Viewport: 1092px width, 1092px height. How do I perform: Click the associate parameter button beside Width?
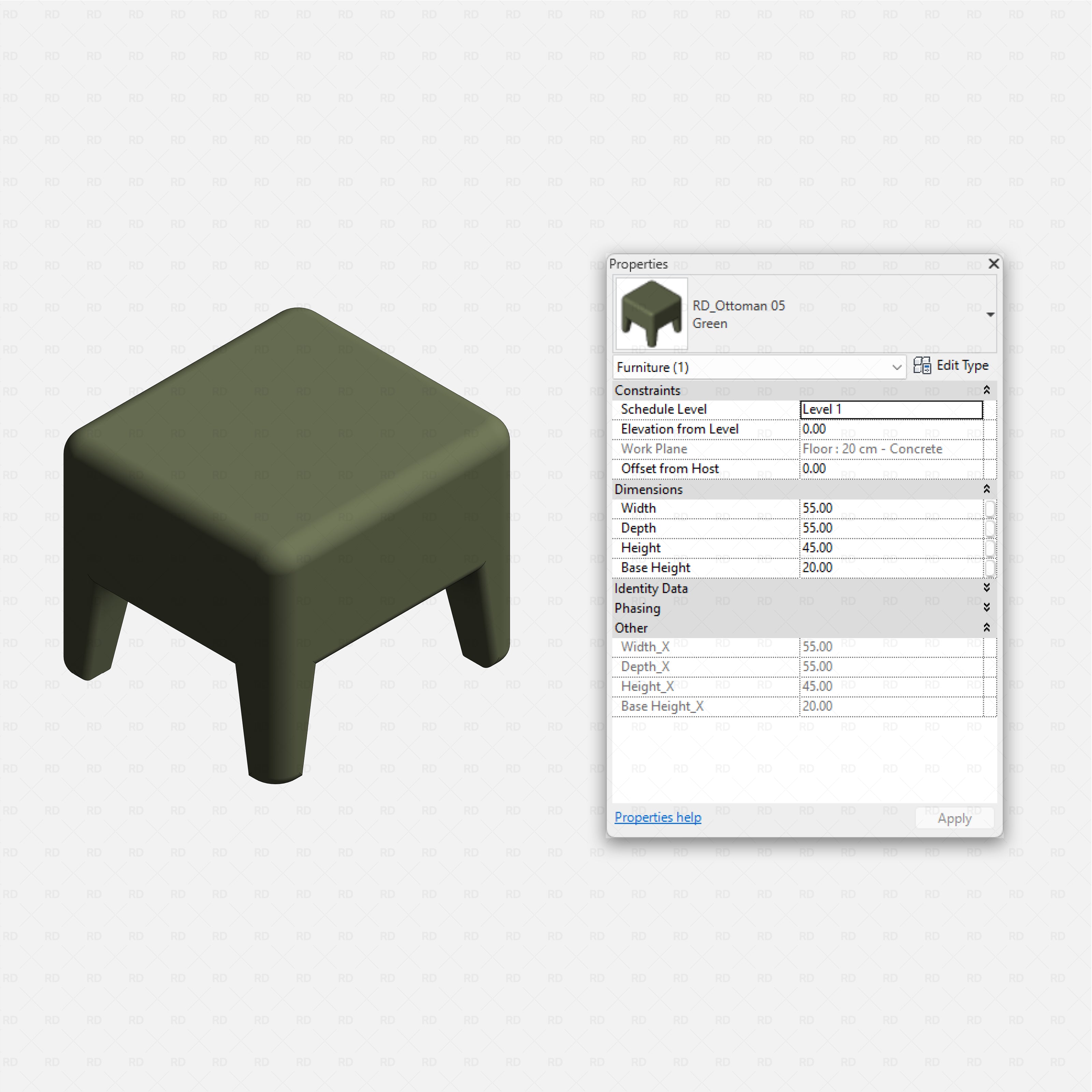(x=990, y=508)
